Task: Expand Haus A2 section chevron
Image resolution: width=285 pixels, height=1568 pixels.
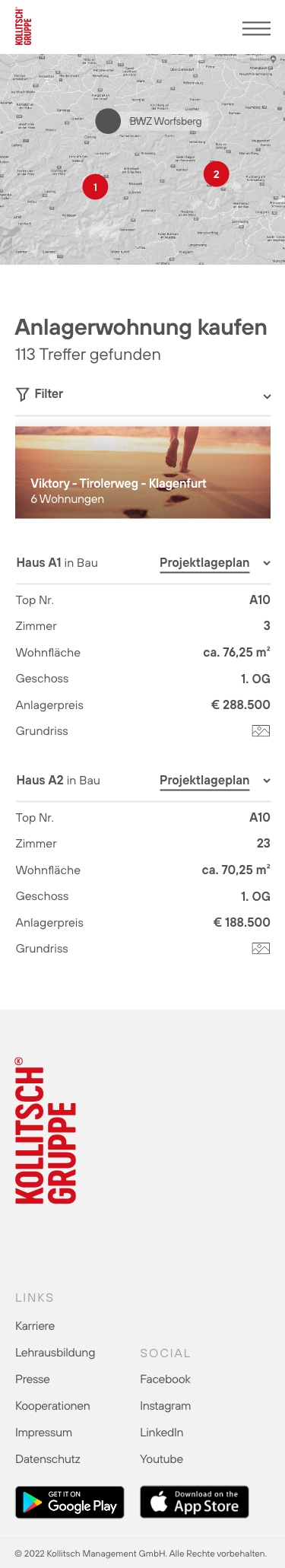Action: 267,781
